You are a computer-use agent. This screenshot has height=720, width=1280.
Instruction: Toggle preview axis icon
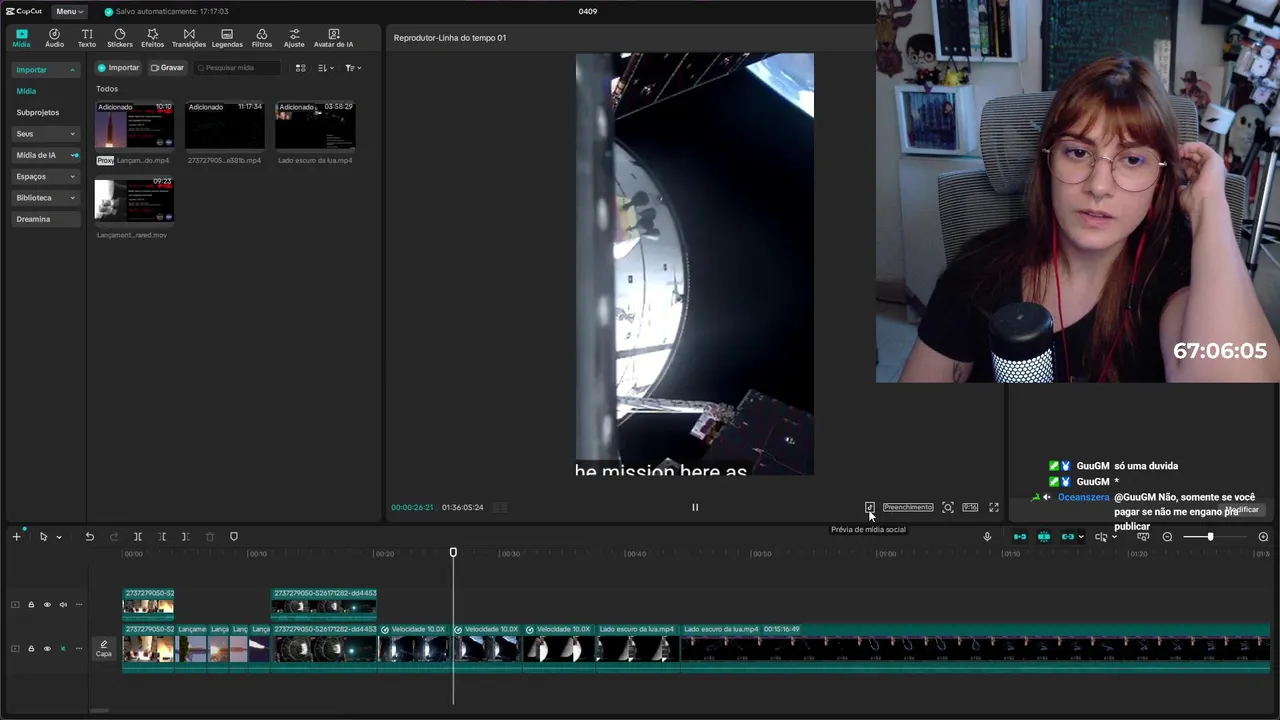[x=1100, y=537]
